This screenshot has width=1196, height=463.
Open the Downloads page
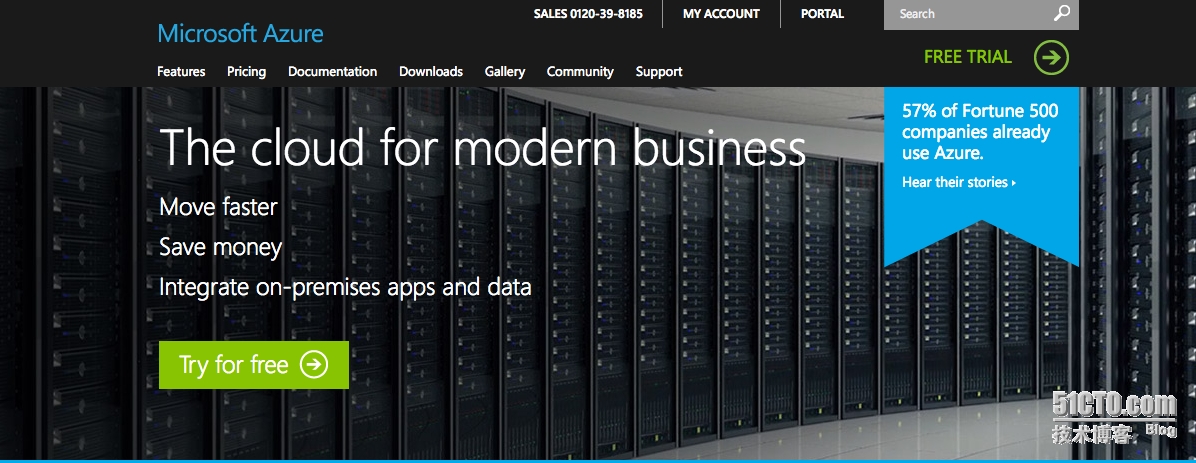431,71
